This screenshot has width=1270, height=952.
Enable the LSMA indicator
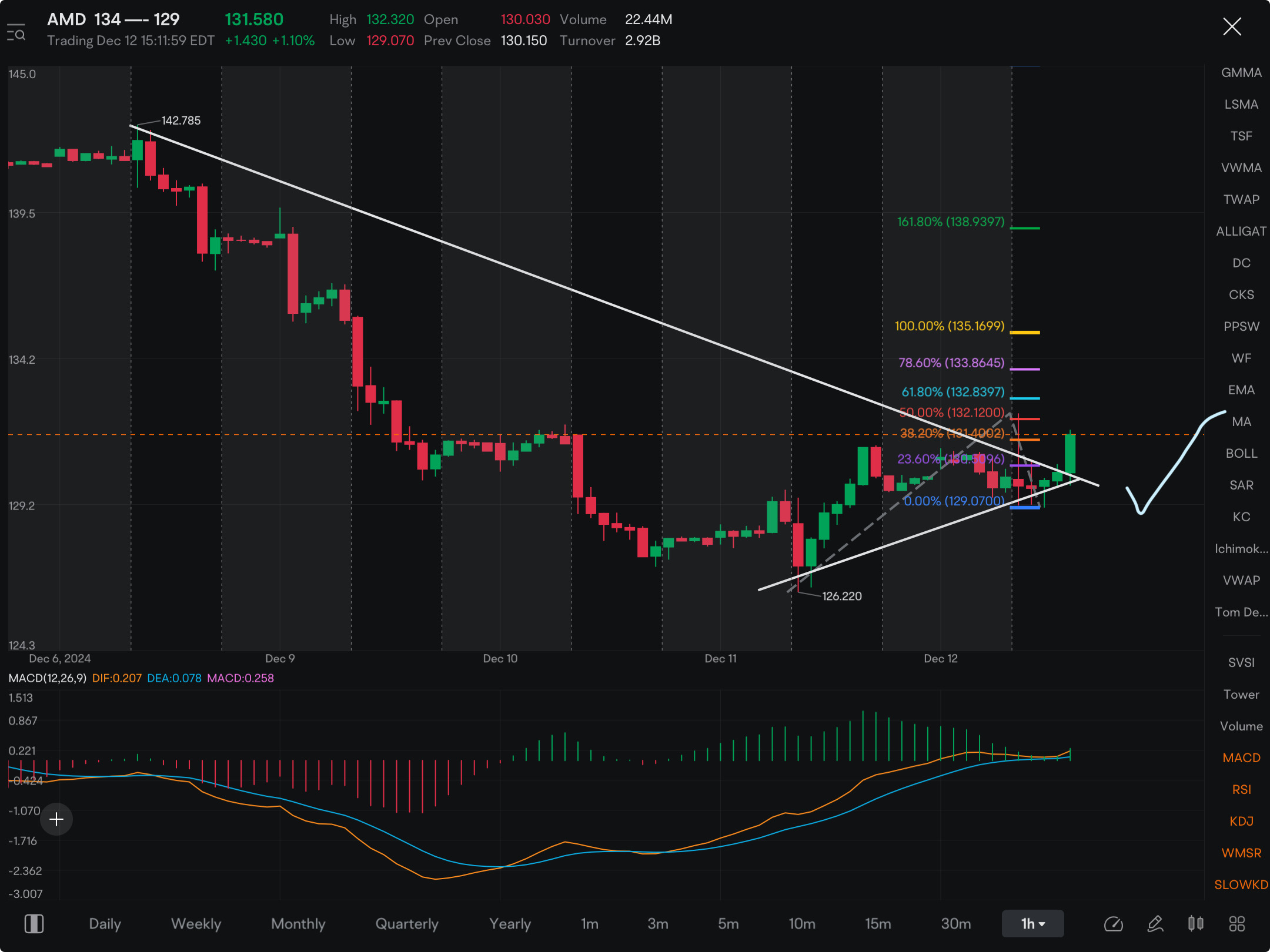coord(1241,105)
